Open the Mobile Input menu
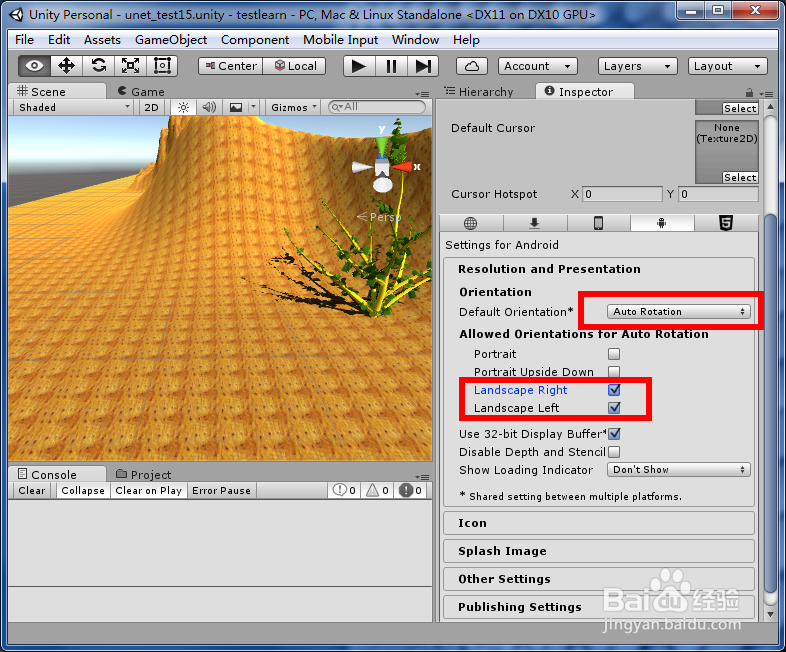786x652 pixels. (x=340, y=40)
